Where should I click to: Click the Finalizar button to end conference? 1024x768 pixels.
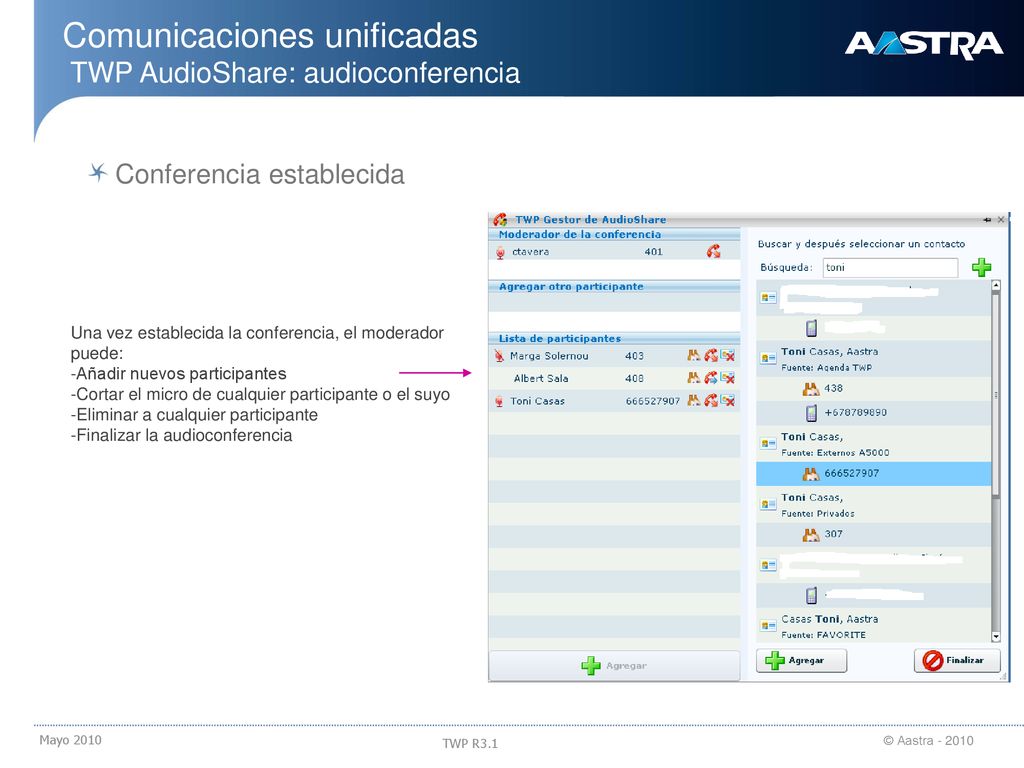957,660
